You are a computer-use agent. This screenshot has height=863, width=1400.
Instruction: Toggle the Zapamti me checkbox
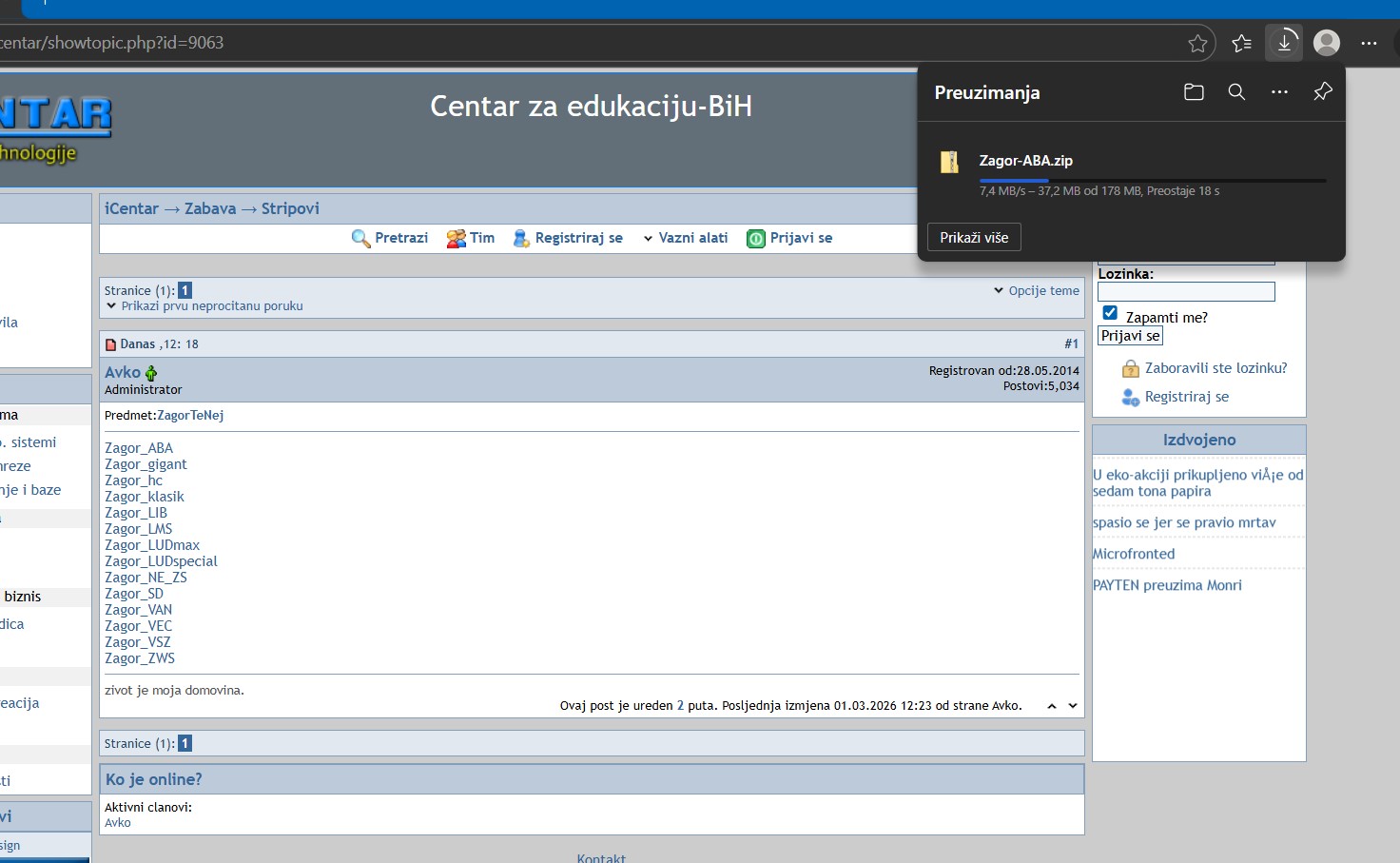click(x=1110, y=313)
